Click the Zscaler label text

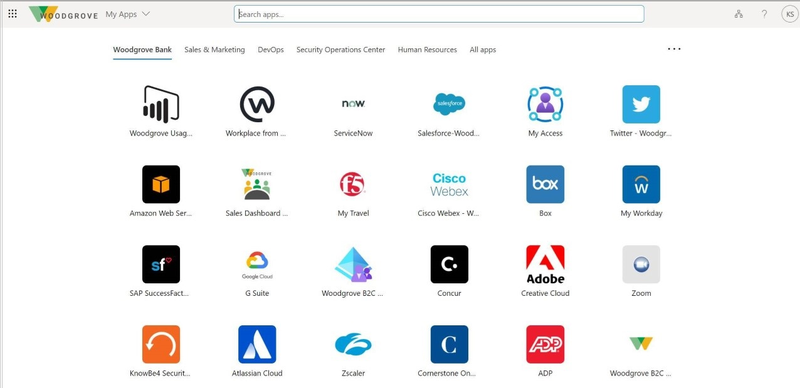[x=353, y=373]
